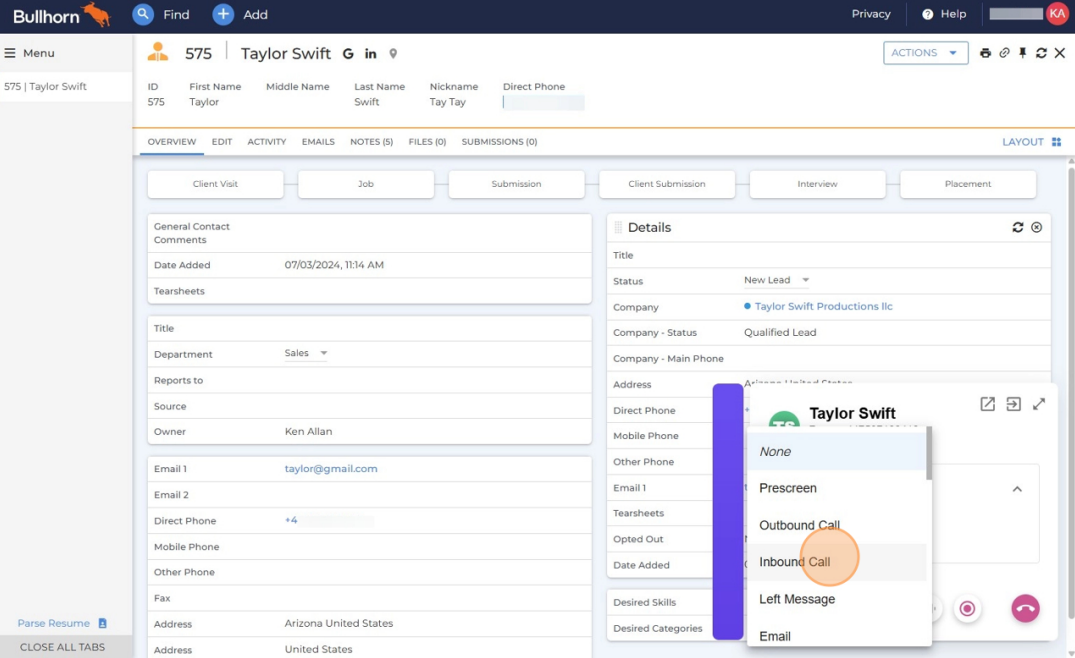Refresh the Details card
1075x658 pixels.
point(1017,227)
